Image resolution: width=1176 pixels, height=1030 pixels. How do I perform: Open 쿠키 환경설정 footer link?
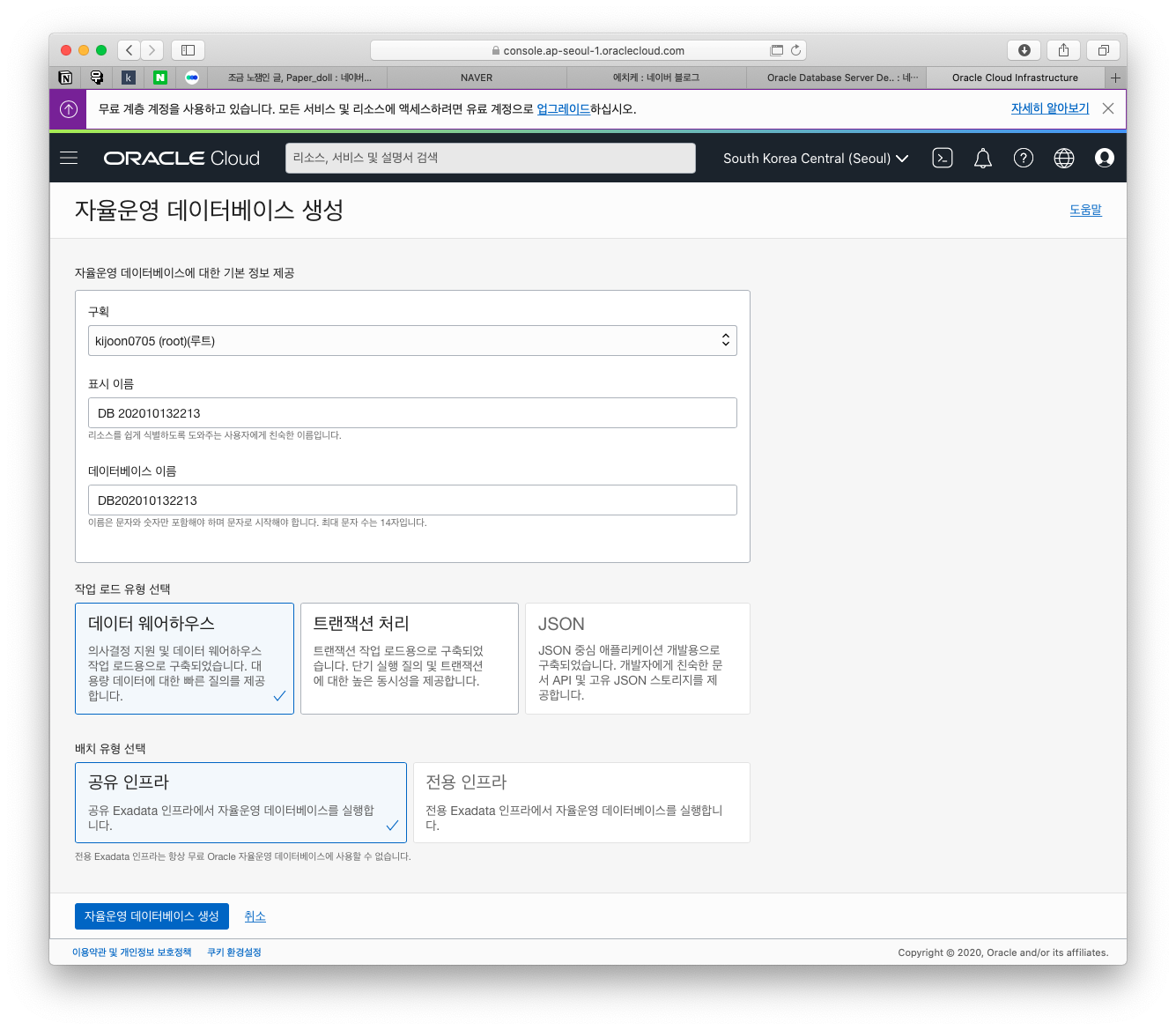coord(234,952)
